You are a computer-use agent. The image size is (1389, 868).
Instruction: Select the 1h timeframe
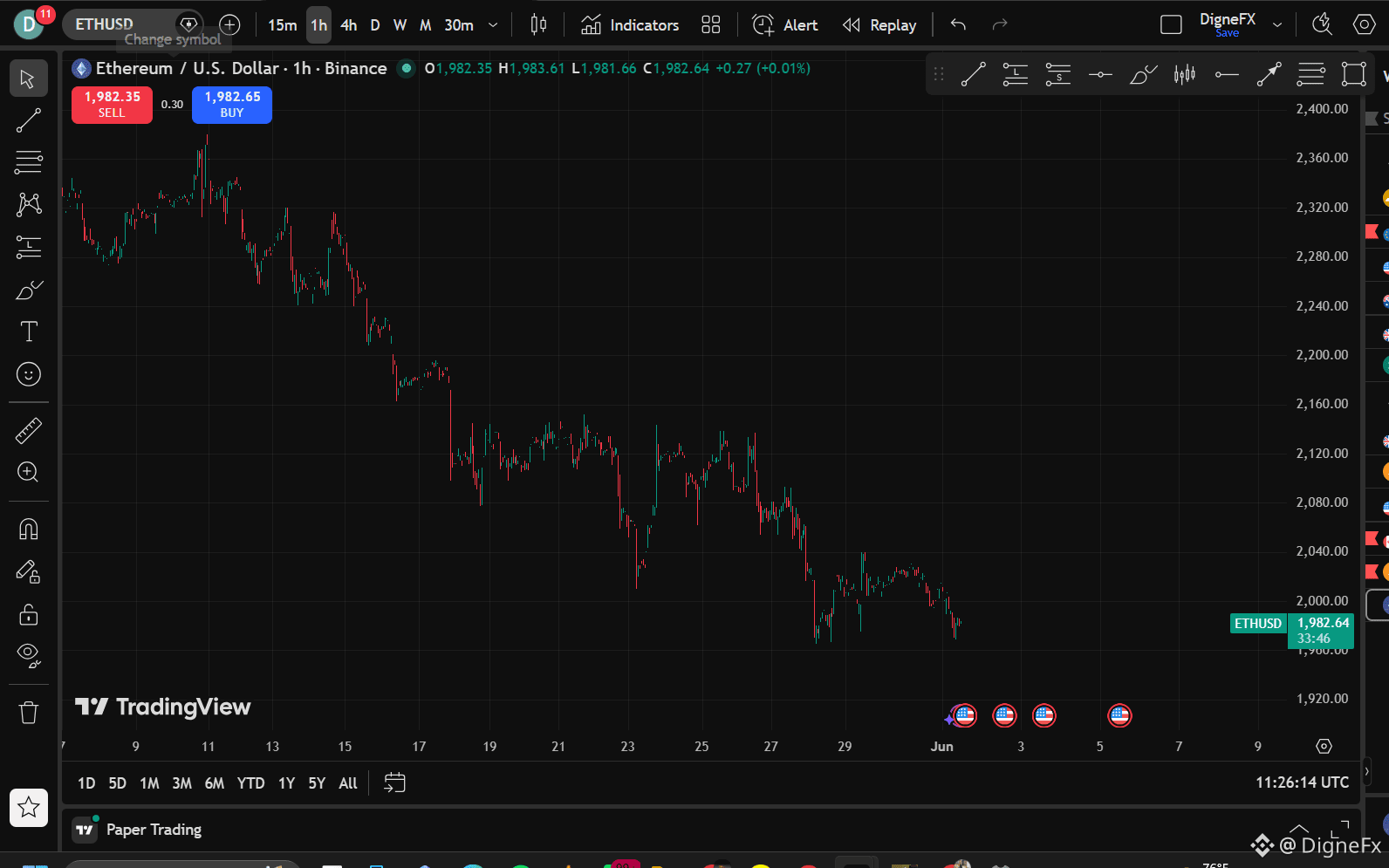tap(319, 25)
